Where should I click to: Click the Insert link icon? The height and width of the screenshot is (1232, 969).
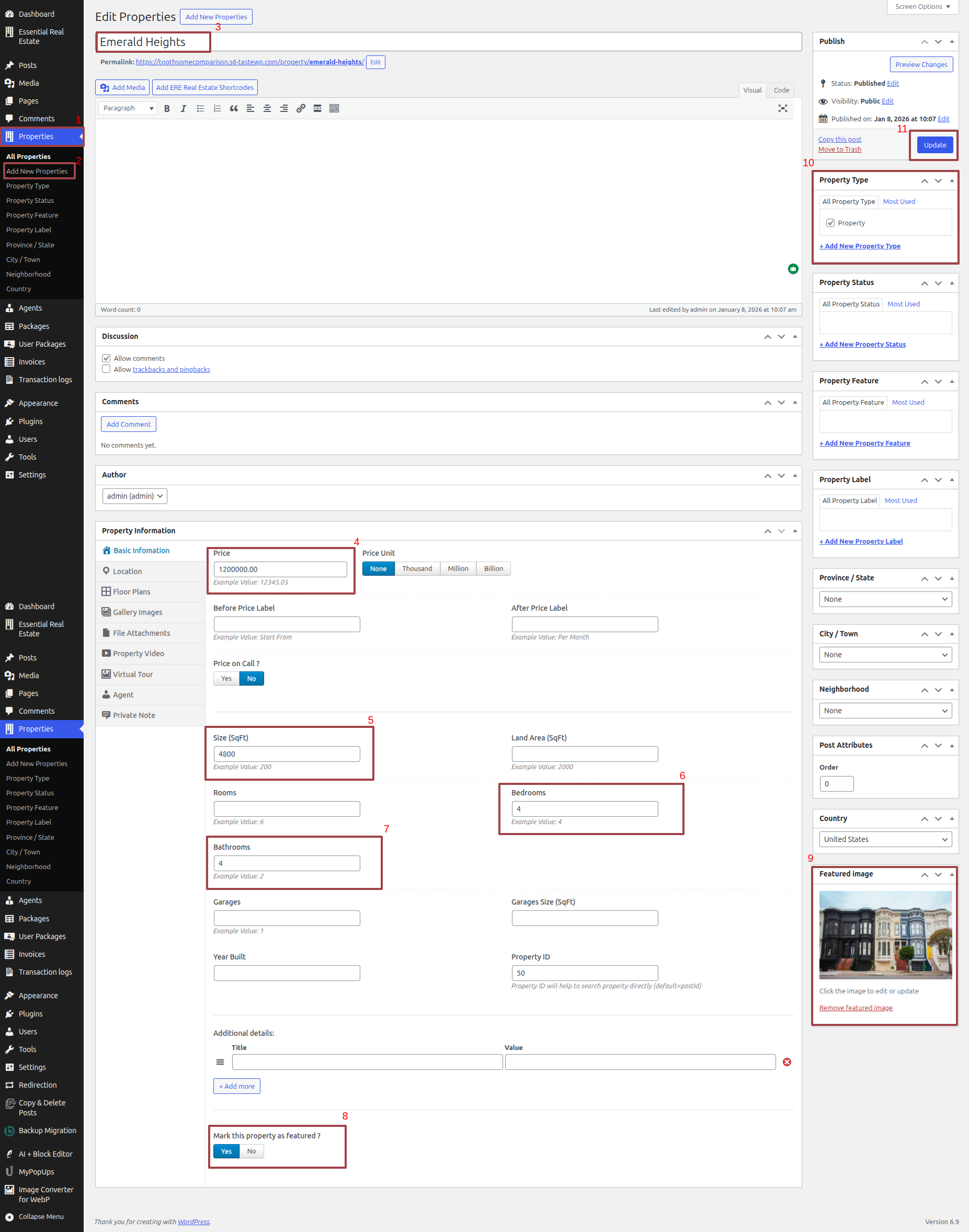(x=301, y=108)
